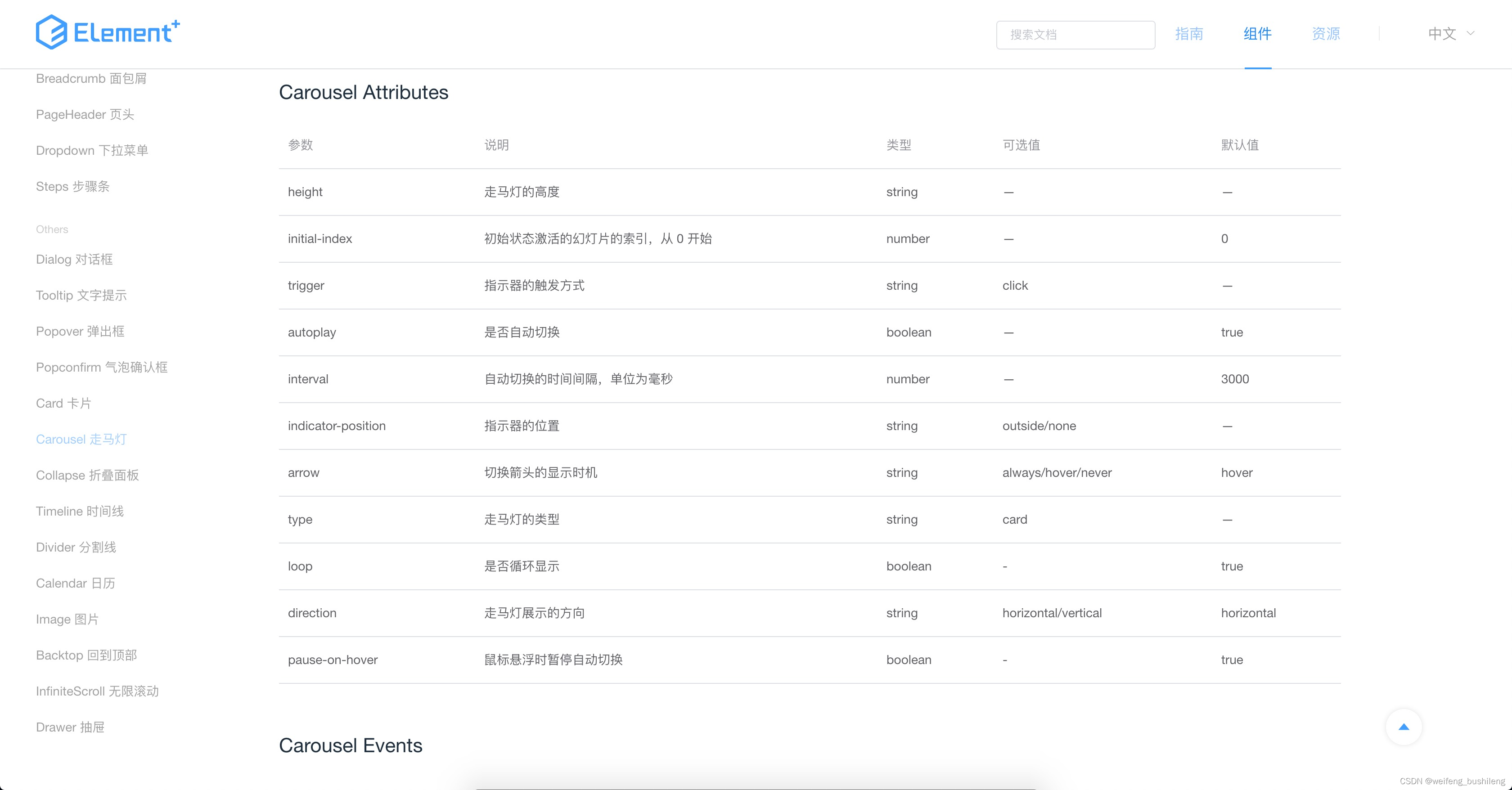
Task: Open the 组件 menu item
Action: (x=1257, y=34)
